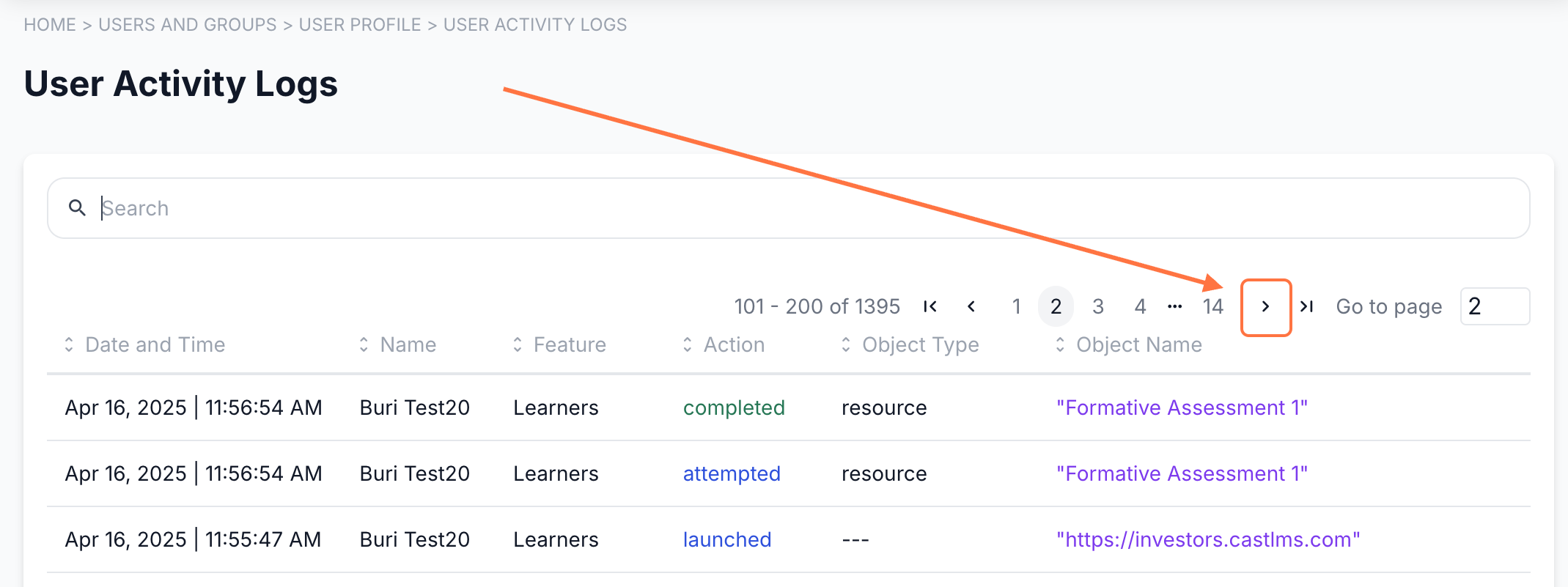Screen dimensions: 1568x587
Task: Open investors.castlms.com object link
Action: tap(1208, 539)
